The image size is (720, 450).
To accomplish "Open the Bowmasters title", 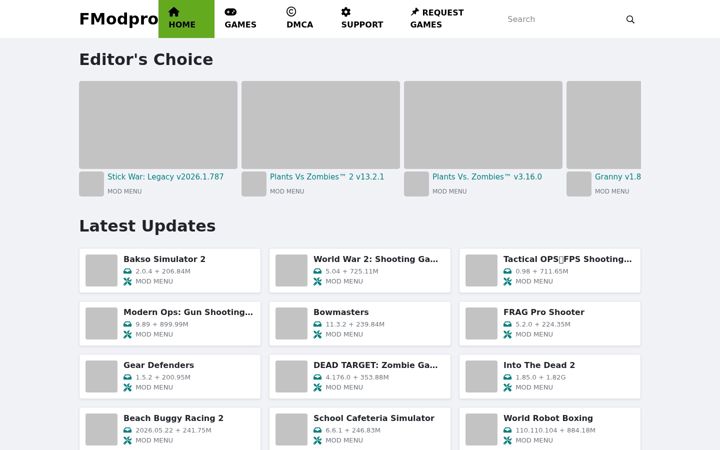I will [341, 312].
